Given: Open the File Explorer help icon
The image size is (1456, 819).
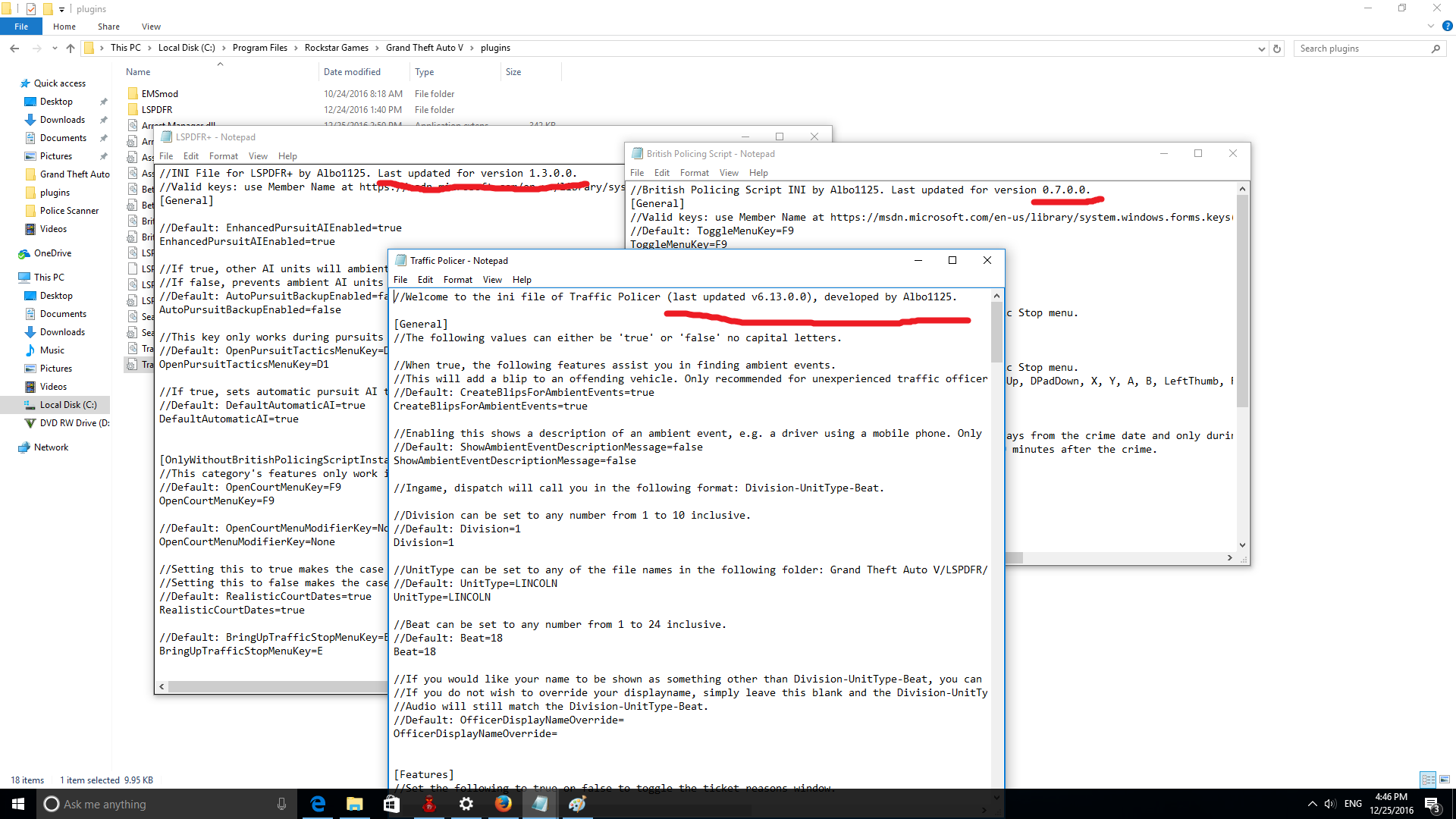Looking at the screenshot, I should (x=1447, y=26).
